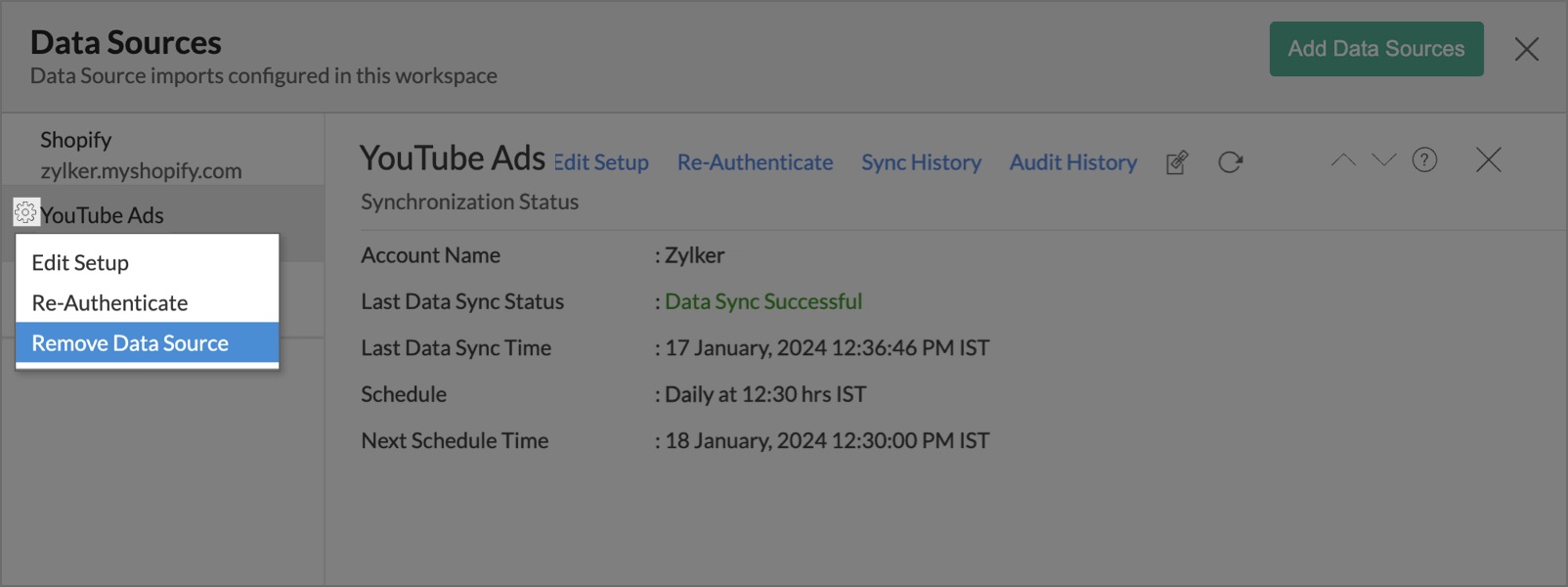This screenshot has width=1568, height=587.
Task: Go to previous data source with up chevron
Action: [x=1343, y=159]
